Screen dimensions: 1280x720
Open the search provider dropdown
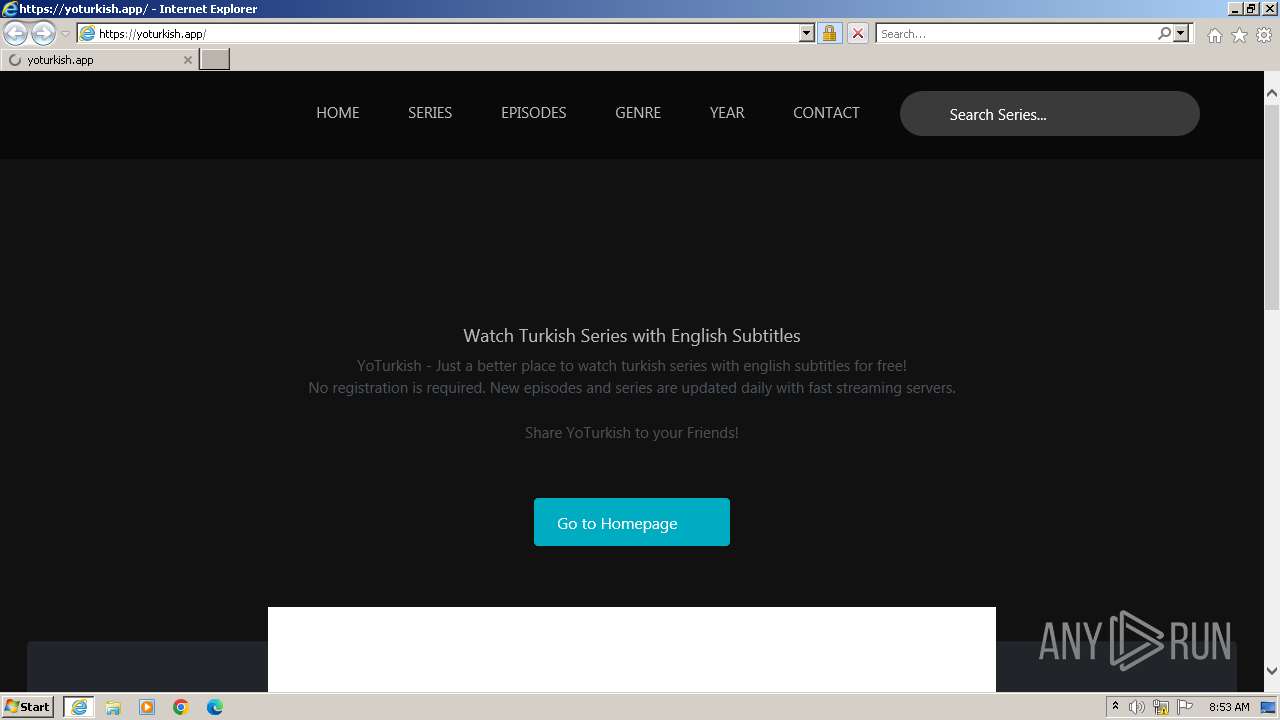tap(1181, 34)
